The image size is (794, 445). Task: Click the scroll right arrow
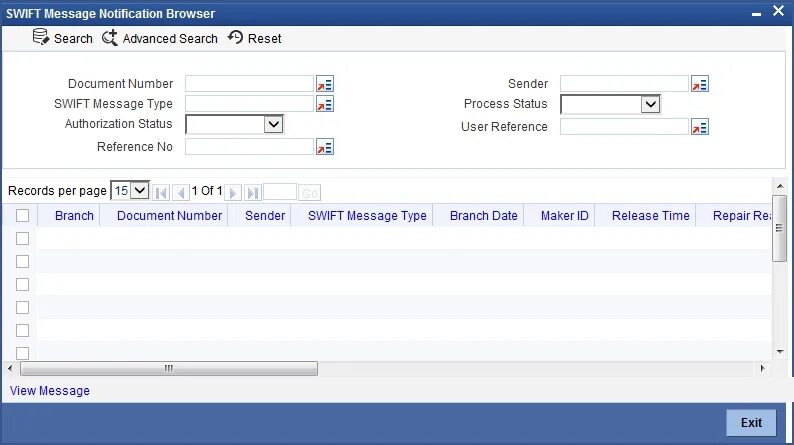pyautogui.click(x=763, y=369)
